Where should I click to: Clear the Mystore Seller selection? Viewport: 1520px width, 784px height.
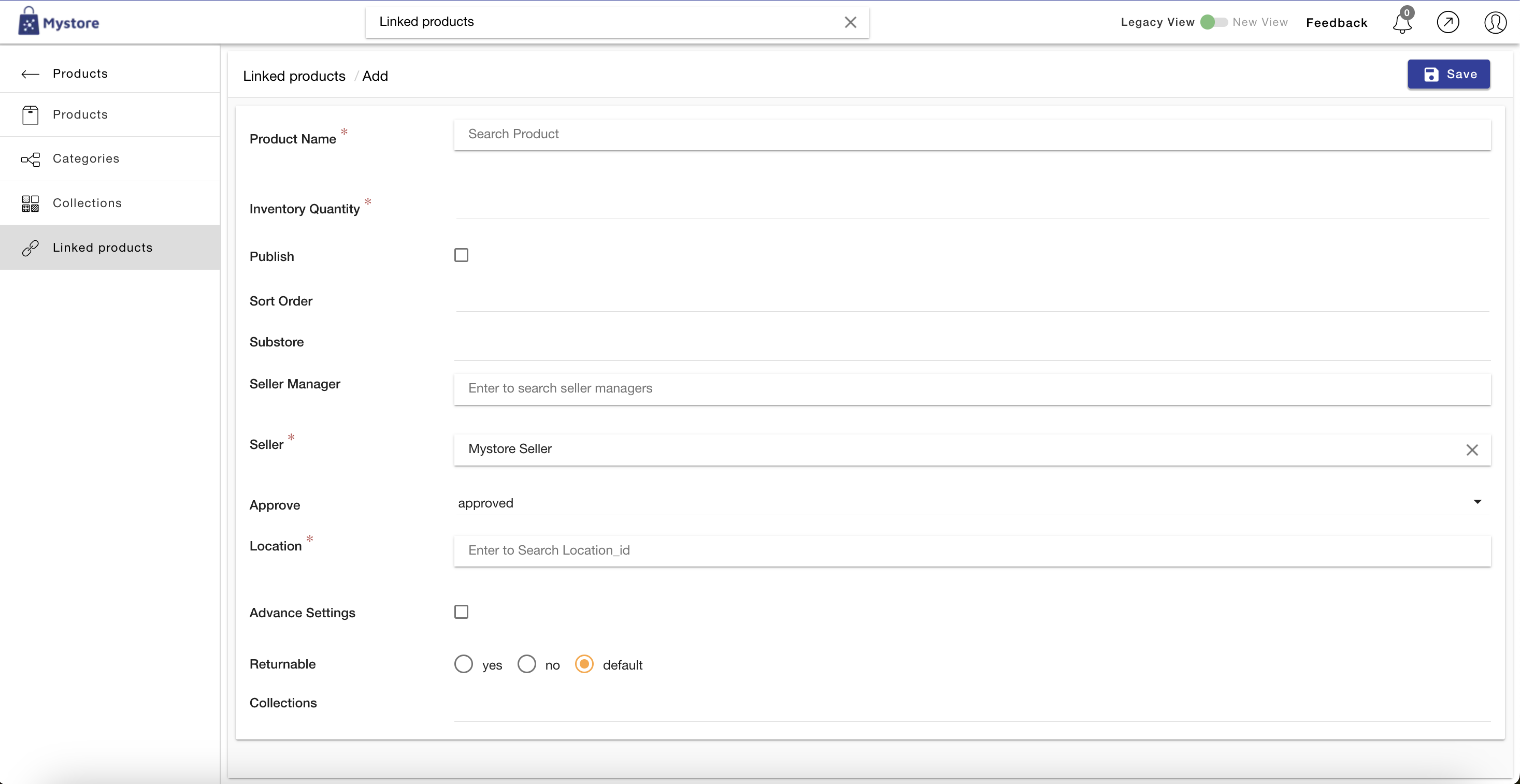[1472, 449]
